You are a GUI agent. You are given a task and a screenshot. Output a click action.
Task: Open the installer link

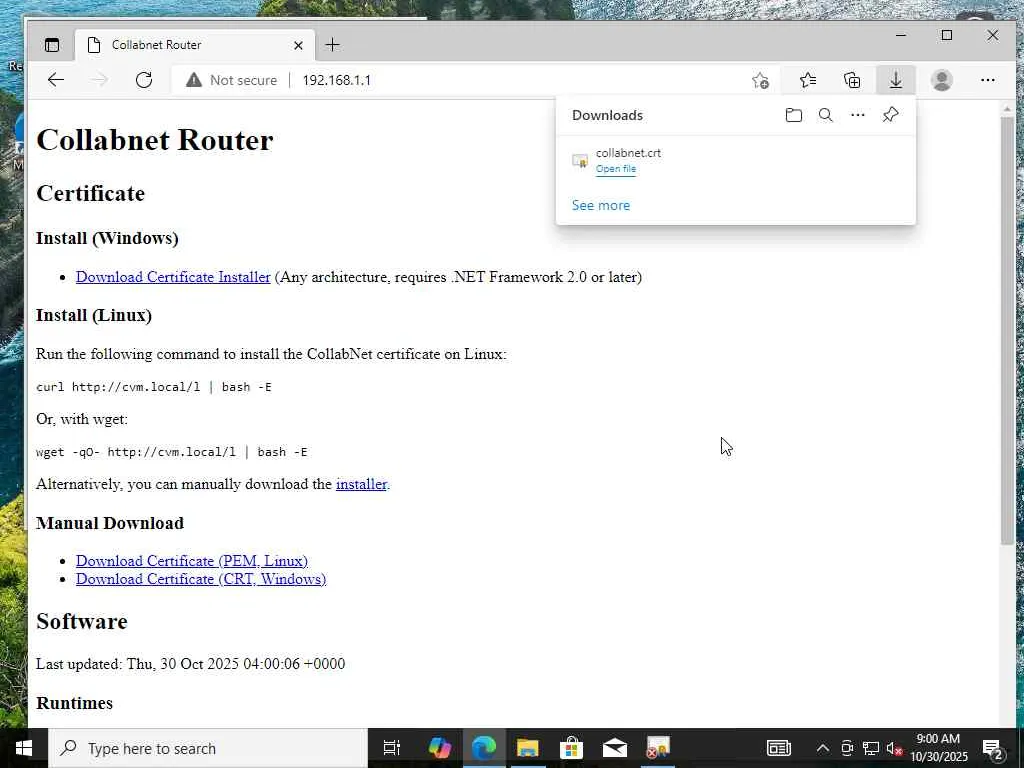[x=361, y=484]
